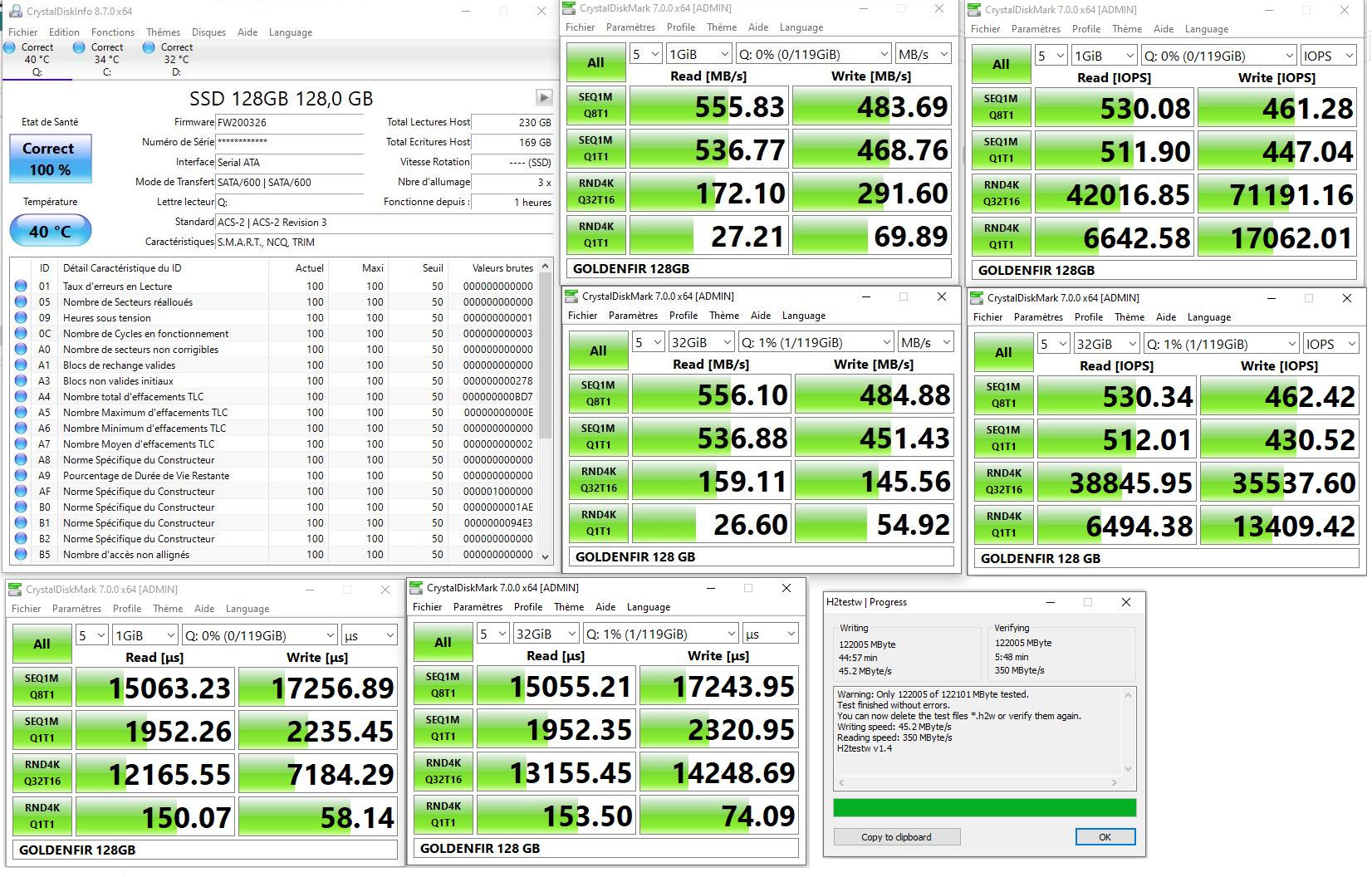Select disk Q: tab at 40 °C
This screenshot has width=1372, height=877.
[37, 60]
